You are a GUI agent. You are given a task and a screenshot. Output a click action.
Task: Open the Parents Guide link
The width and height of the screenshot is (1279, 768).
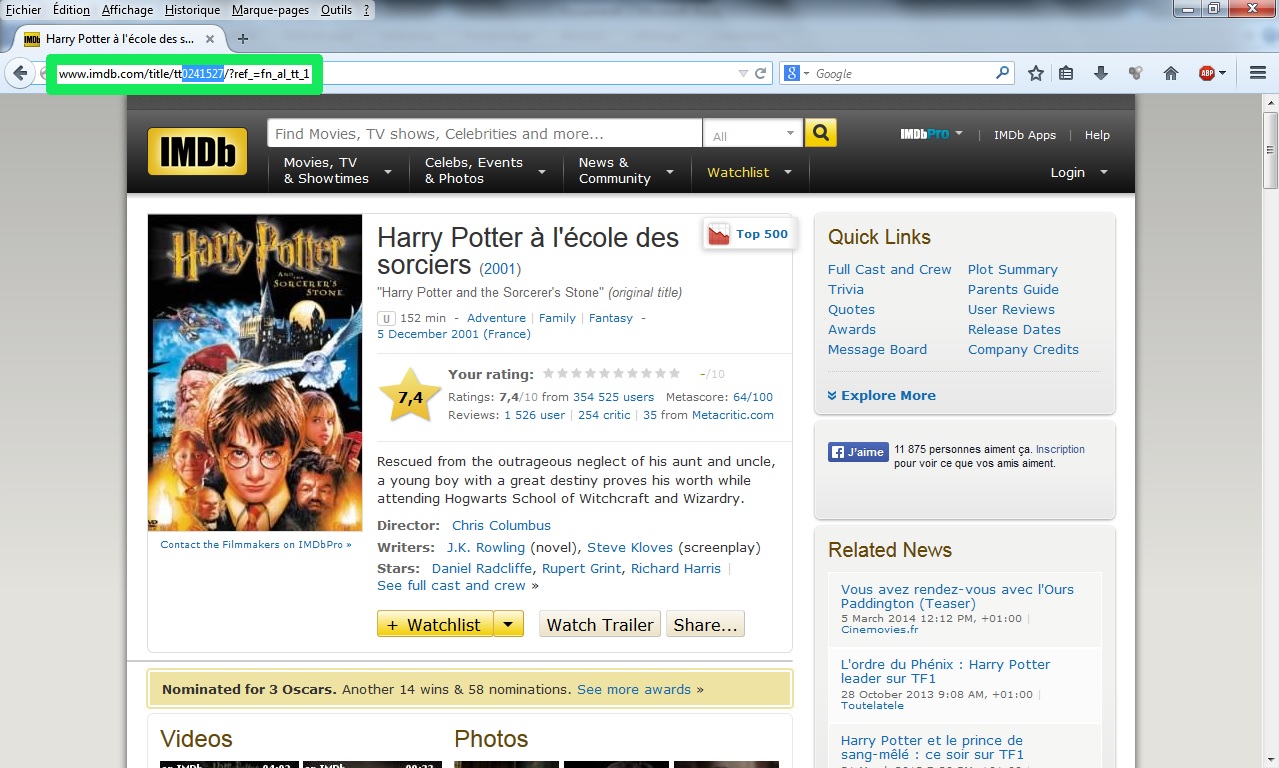1013,289
